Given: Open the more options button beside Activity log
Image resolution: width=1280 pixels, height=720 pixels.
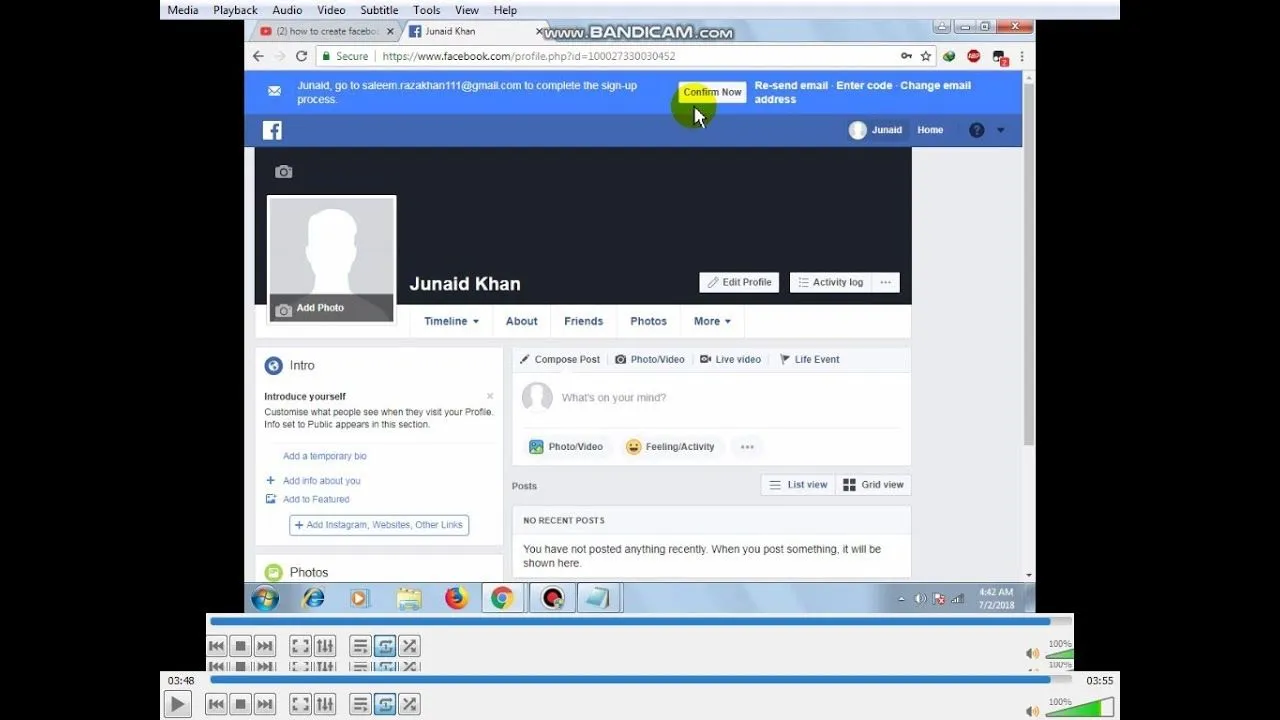Looking at the screenshot, I should pyautogui.click(x=885, y=283).
